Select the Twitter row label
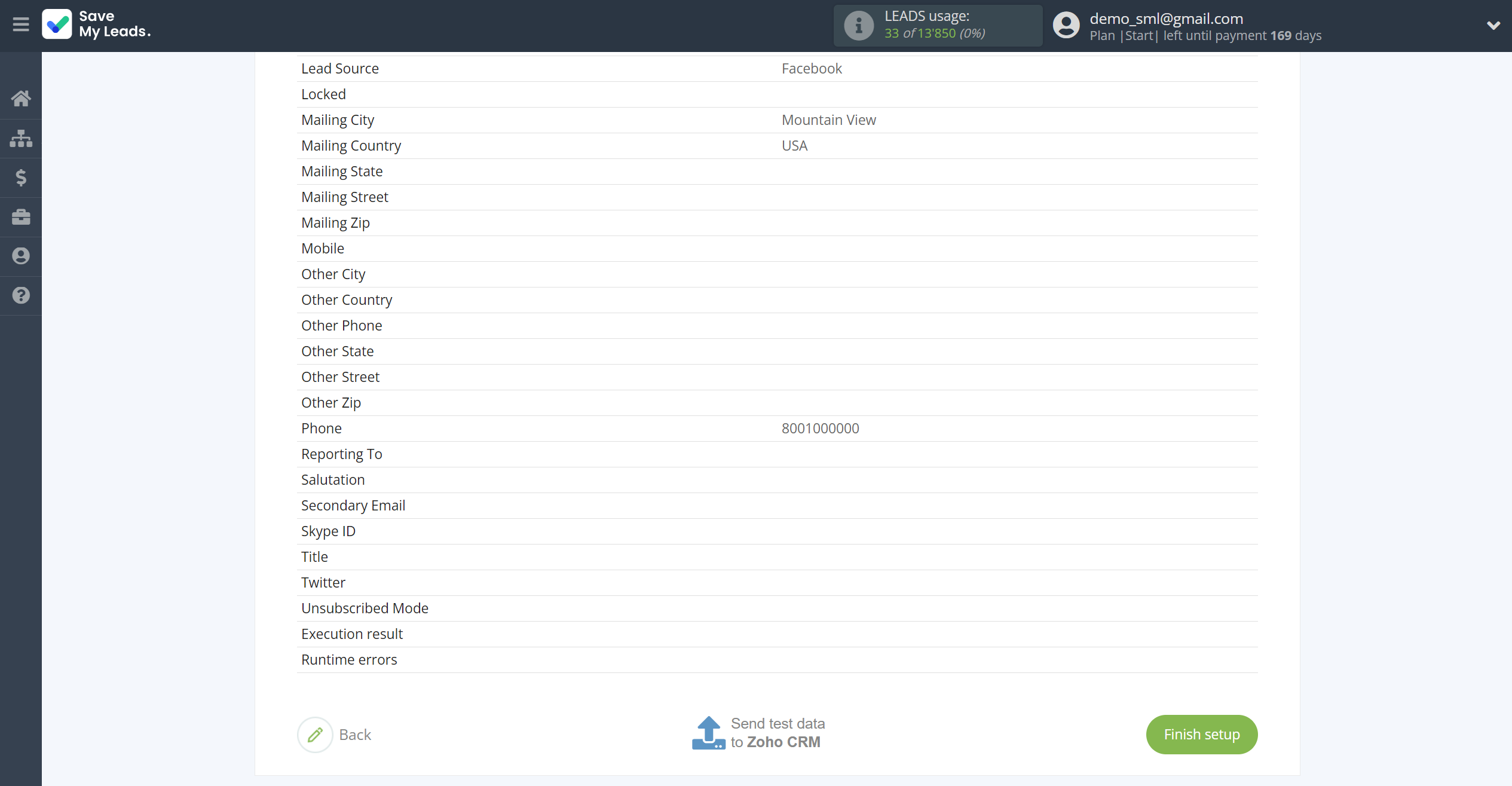The image size is (1512, 786). coord(323,583)
